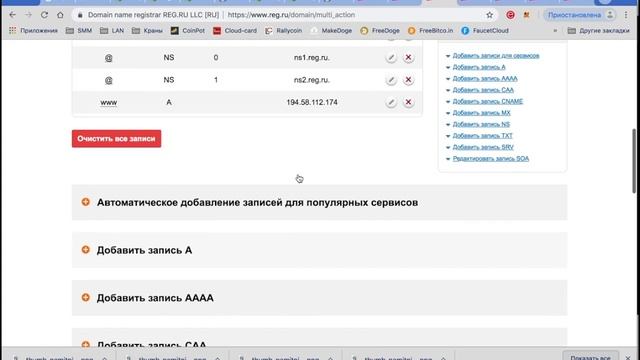
Task: Follow sidebar link Добавить запись AAAA
Action: click(485, 78)
